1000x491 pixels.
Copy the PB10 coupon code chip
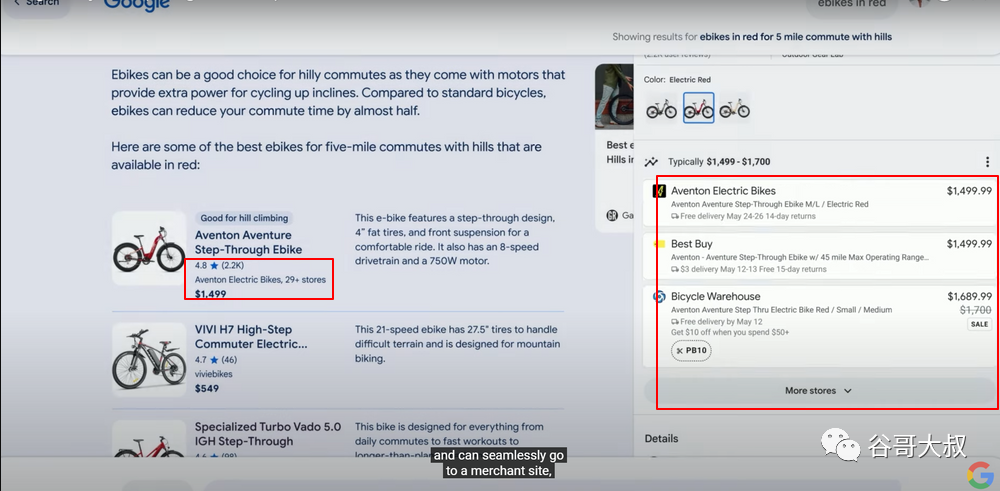[x=692, y=351]
